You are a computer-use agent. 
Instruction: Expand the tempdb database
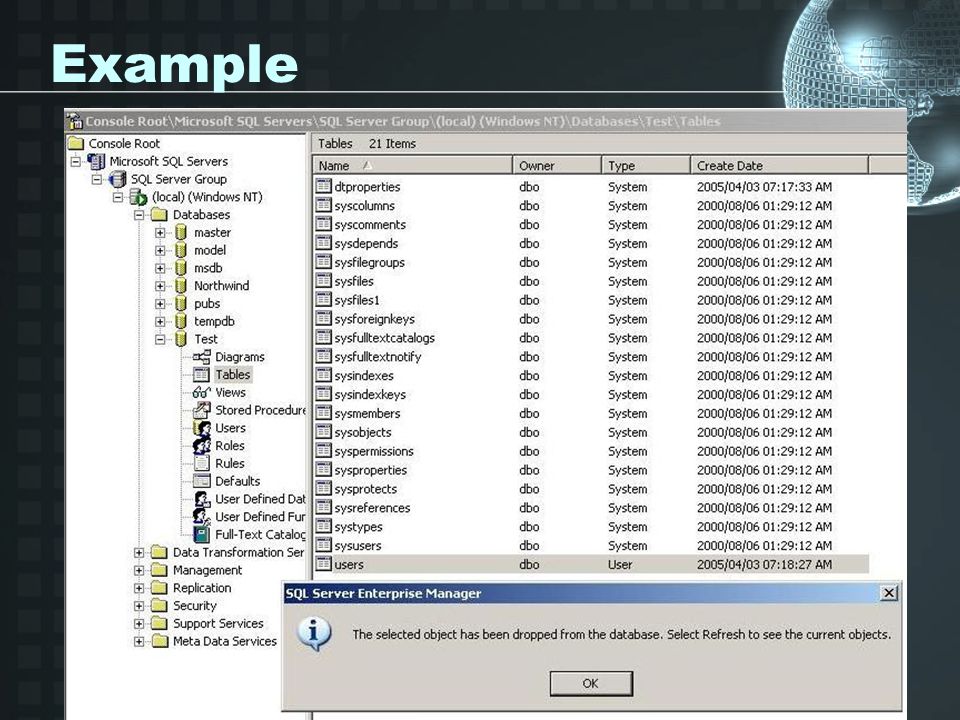[160, 321]
